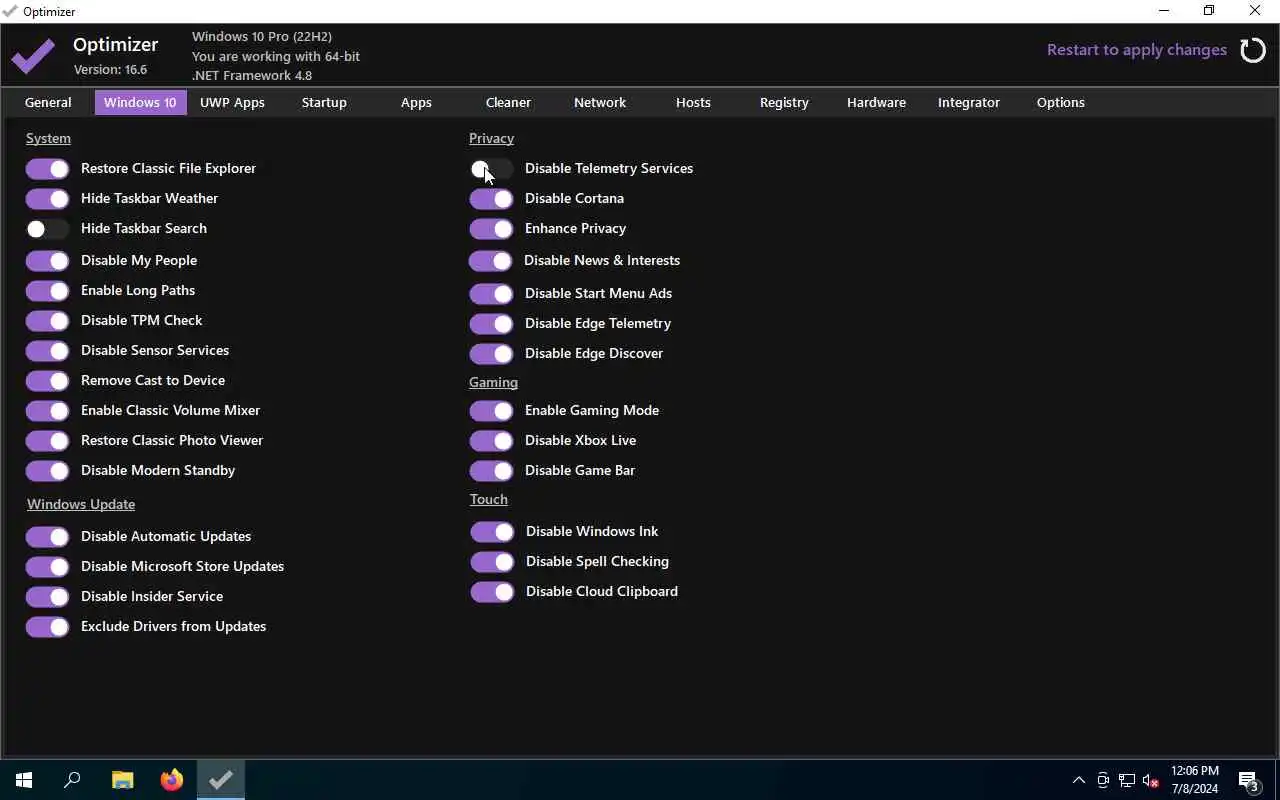
Task: Toggle Disable Cloud Clipboard switch
Action: [492, 592]
